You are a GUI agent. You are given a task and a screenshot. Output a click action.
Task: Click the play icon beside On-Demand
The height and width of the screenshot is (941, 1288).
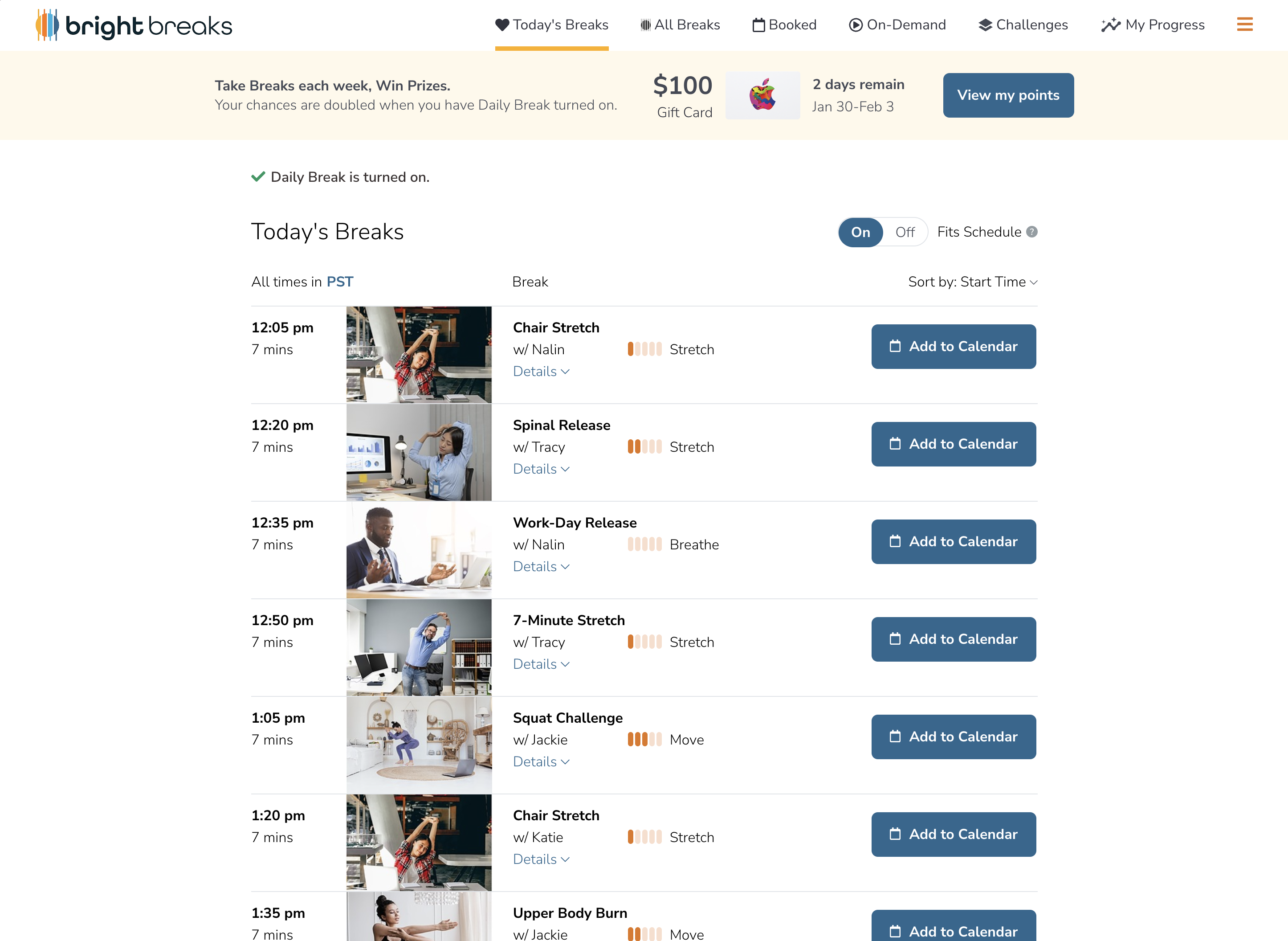(855, 25)
